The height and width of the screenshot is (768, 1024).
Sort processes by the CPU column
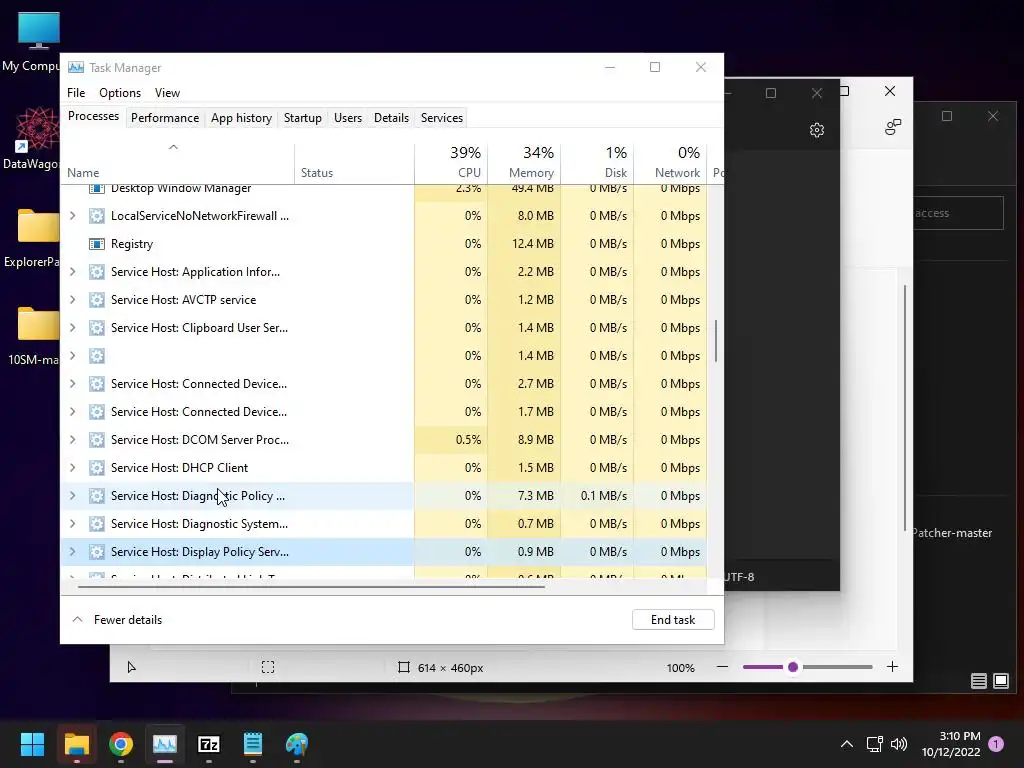[451, 162]
